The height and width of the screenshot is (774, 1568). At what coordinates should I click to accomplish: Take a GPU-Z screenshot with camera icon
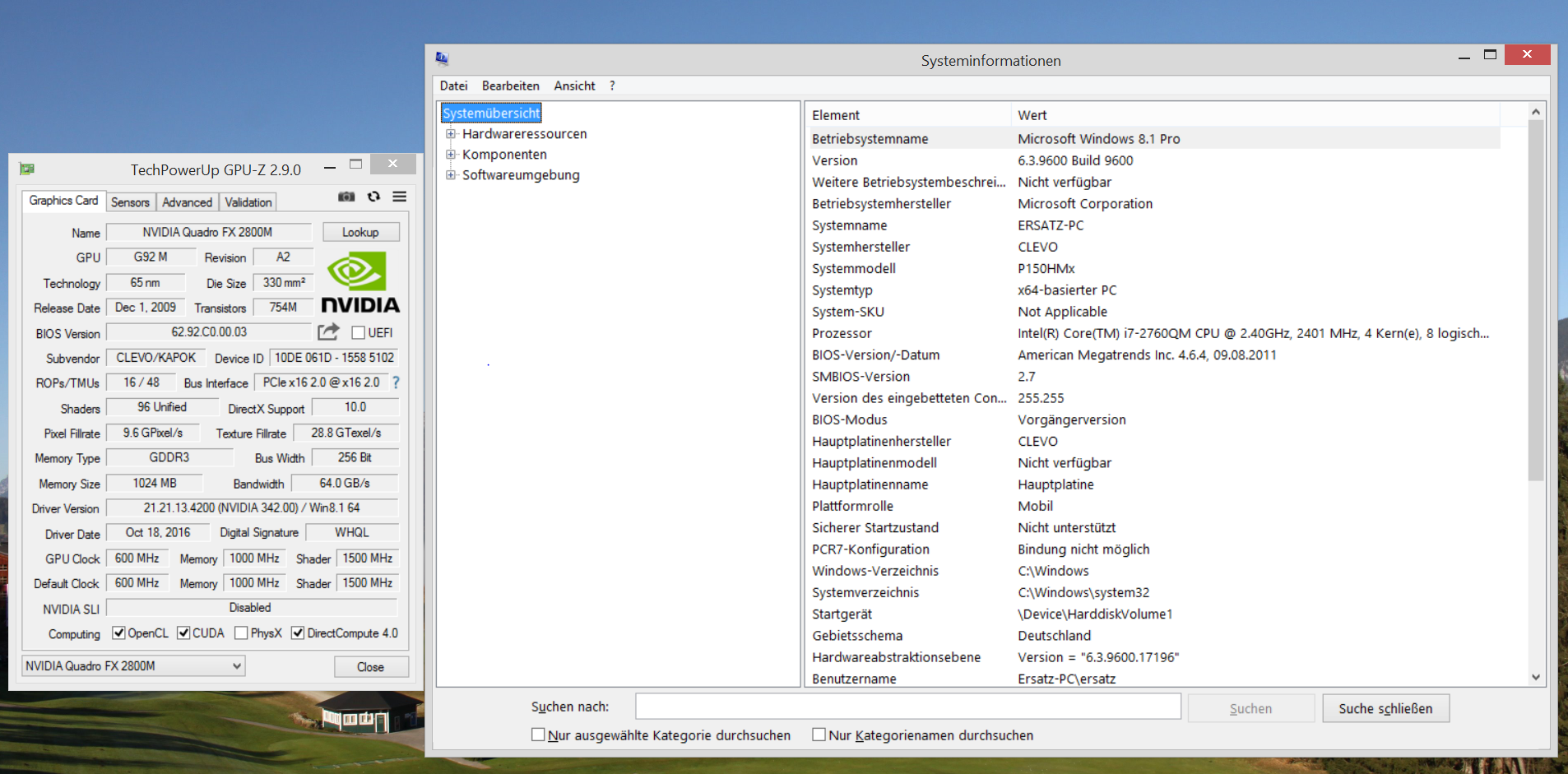click(346, 197)
